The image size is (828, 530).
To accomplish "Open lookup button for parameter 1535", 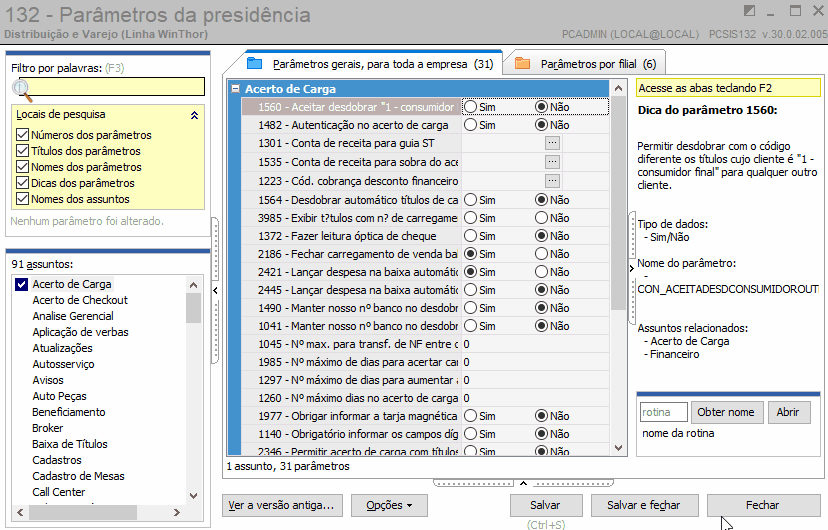I will (552, 162).
